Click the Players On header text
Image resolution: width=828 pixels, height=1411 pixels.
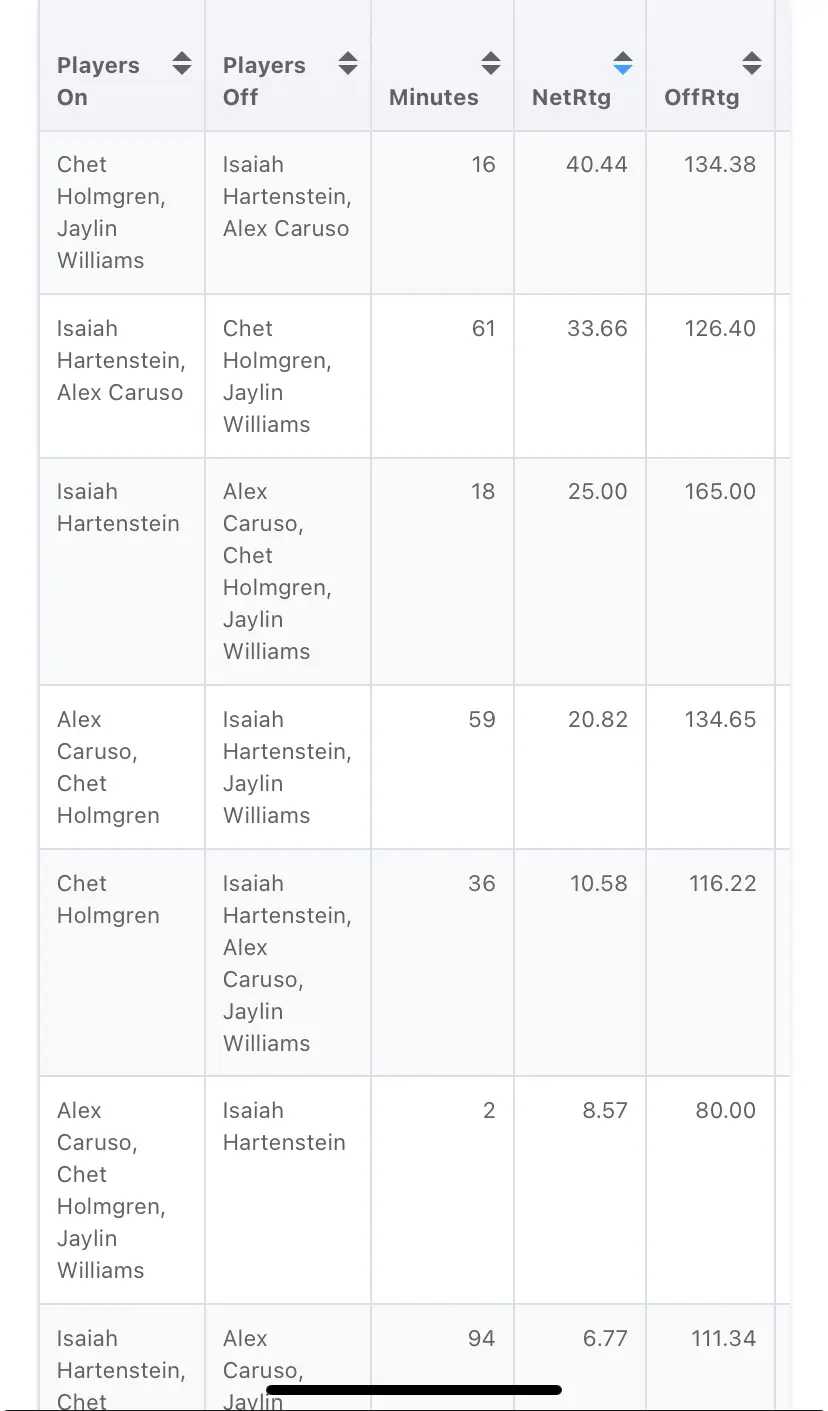click(98, 81)
